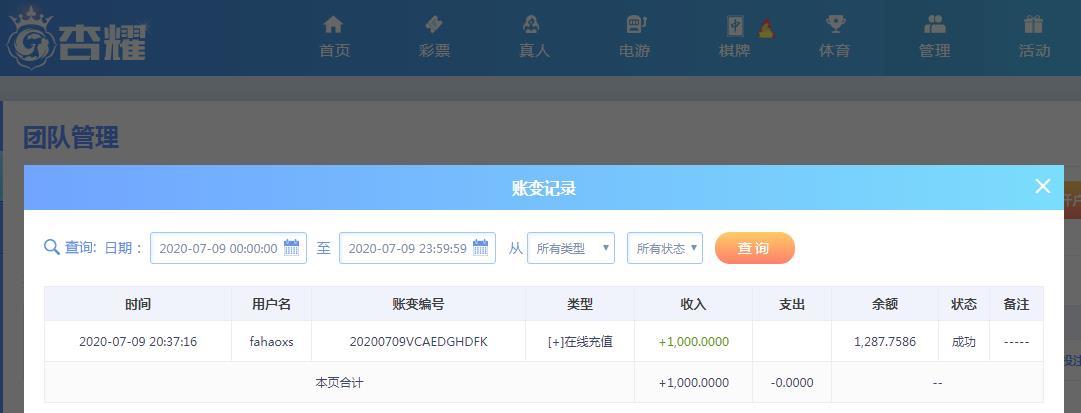Click the management people icon 管理

(x=934, y=25)
